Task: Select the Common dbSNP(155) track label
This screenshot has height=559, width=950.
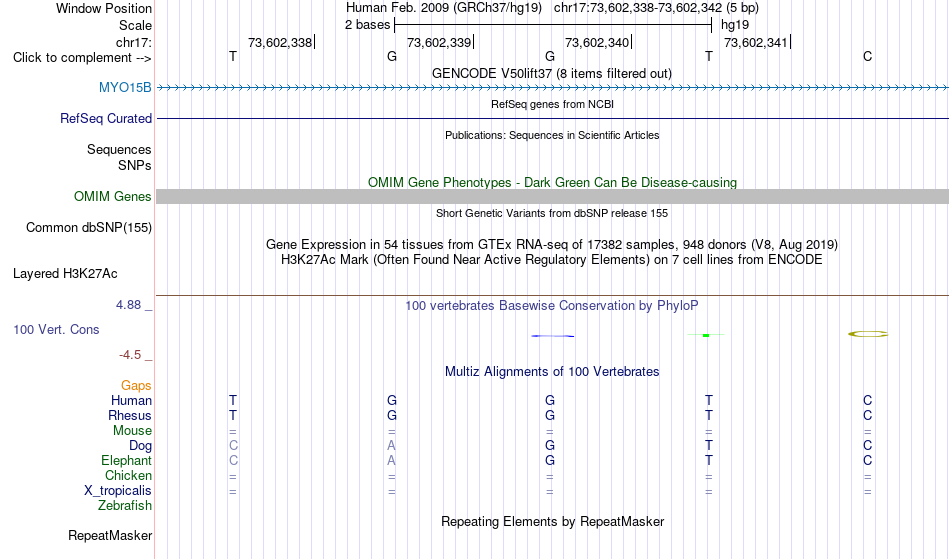Action: coord(89,228)
